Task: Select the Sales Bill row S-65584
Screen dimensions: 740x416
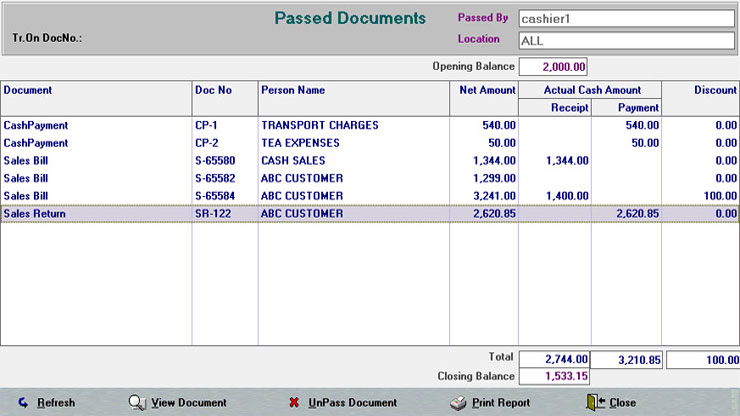Action: pyautogui.click(x=370, y=196)
